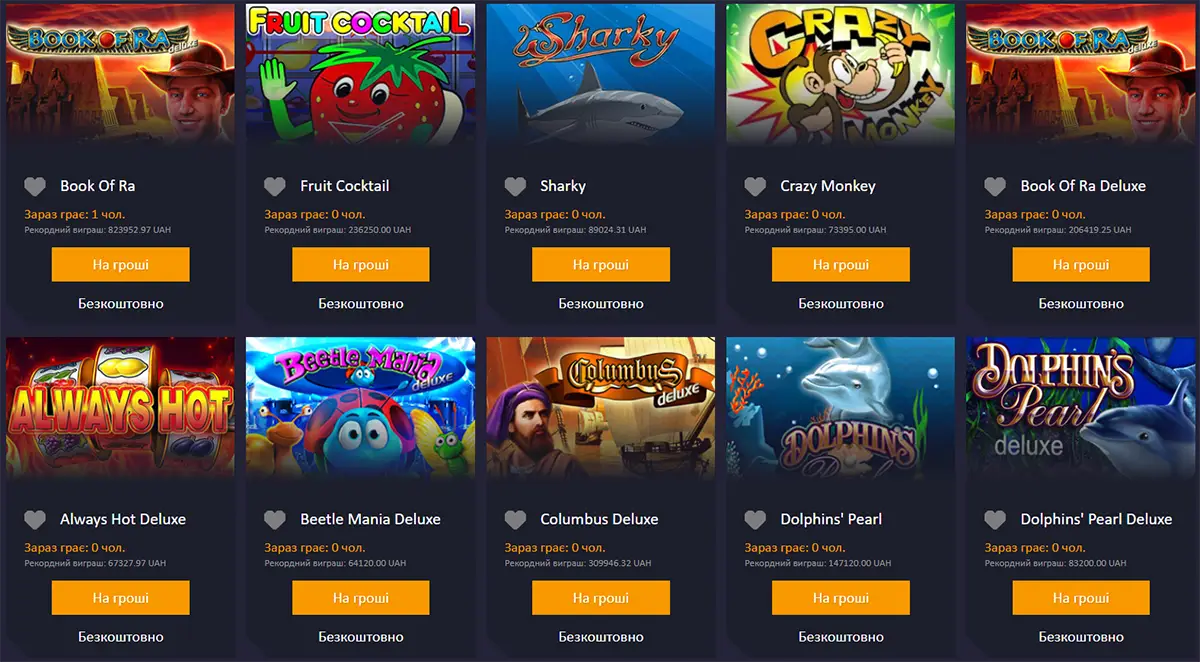Open free Безкоштовно mode for Crazy Monkey

tap(841, 303)
